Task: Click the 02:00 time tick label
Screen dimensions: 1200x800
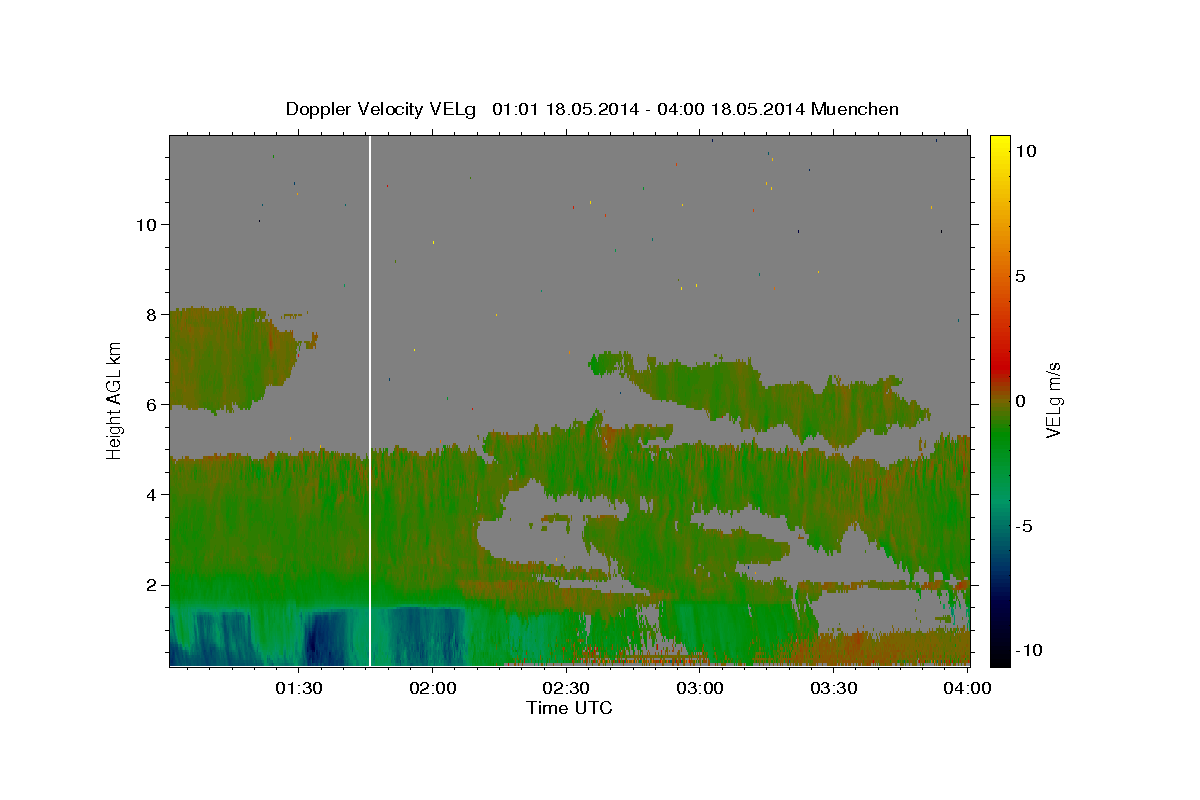Action: pos(432,689)
